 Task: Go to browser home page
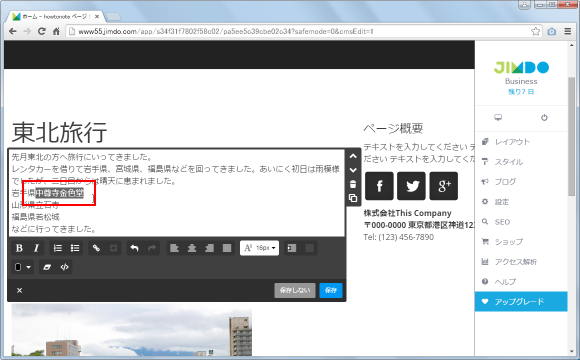pyautogui.click(x=56, y=31)
